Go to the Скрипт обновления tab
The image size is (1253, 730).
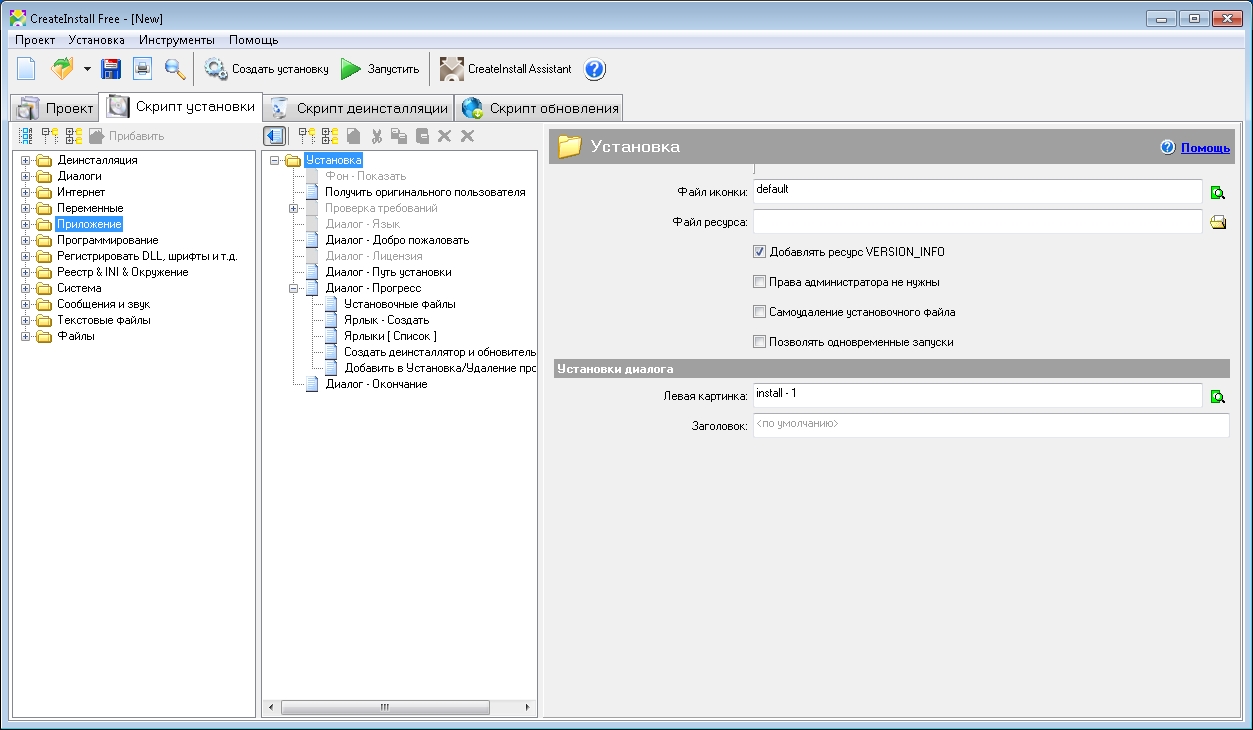click(540, 108)
